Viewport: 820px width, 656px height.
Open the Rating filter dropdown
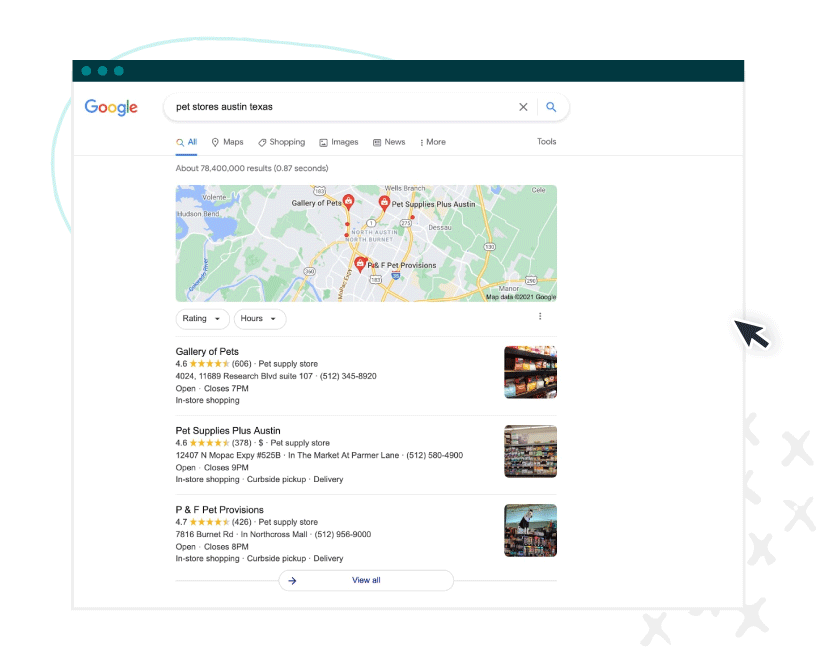202,319
